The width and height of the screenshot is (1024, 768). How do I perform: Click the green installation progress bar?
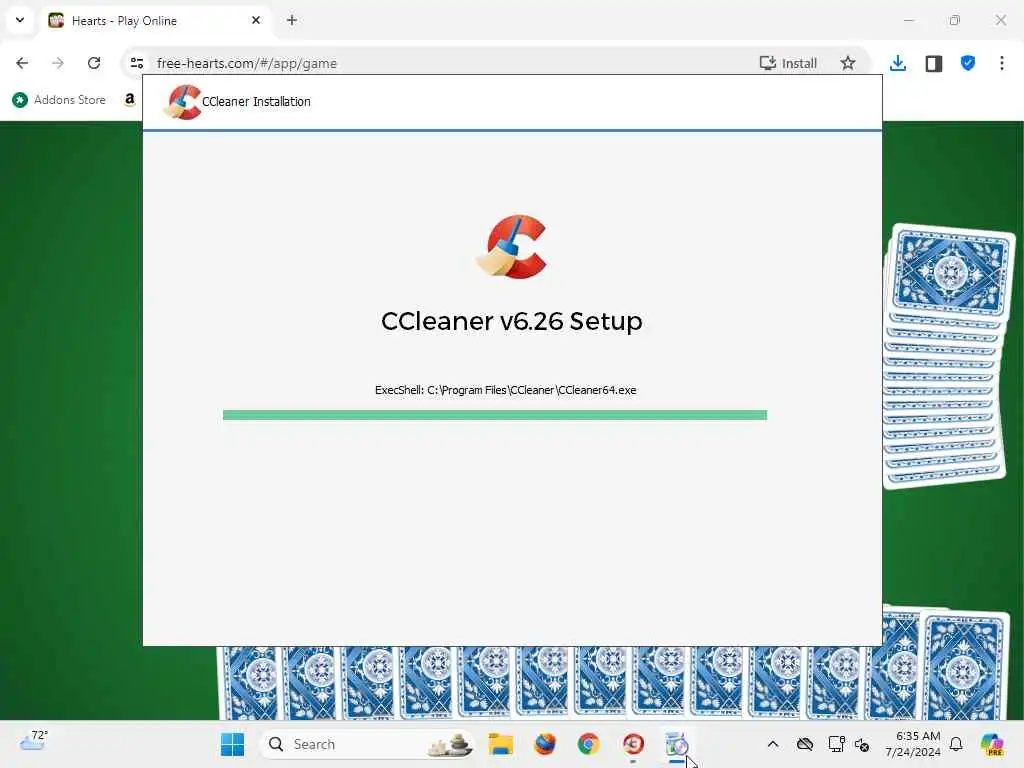[x=495, y=415]
